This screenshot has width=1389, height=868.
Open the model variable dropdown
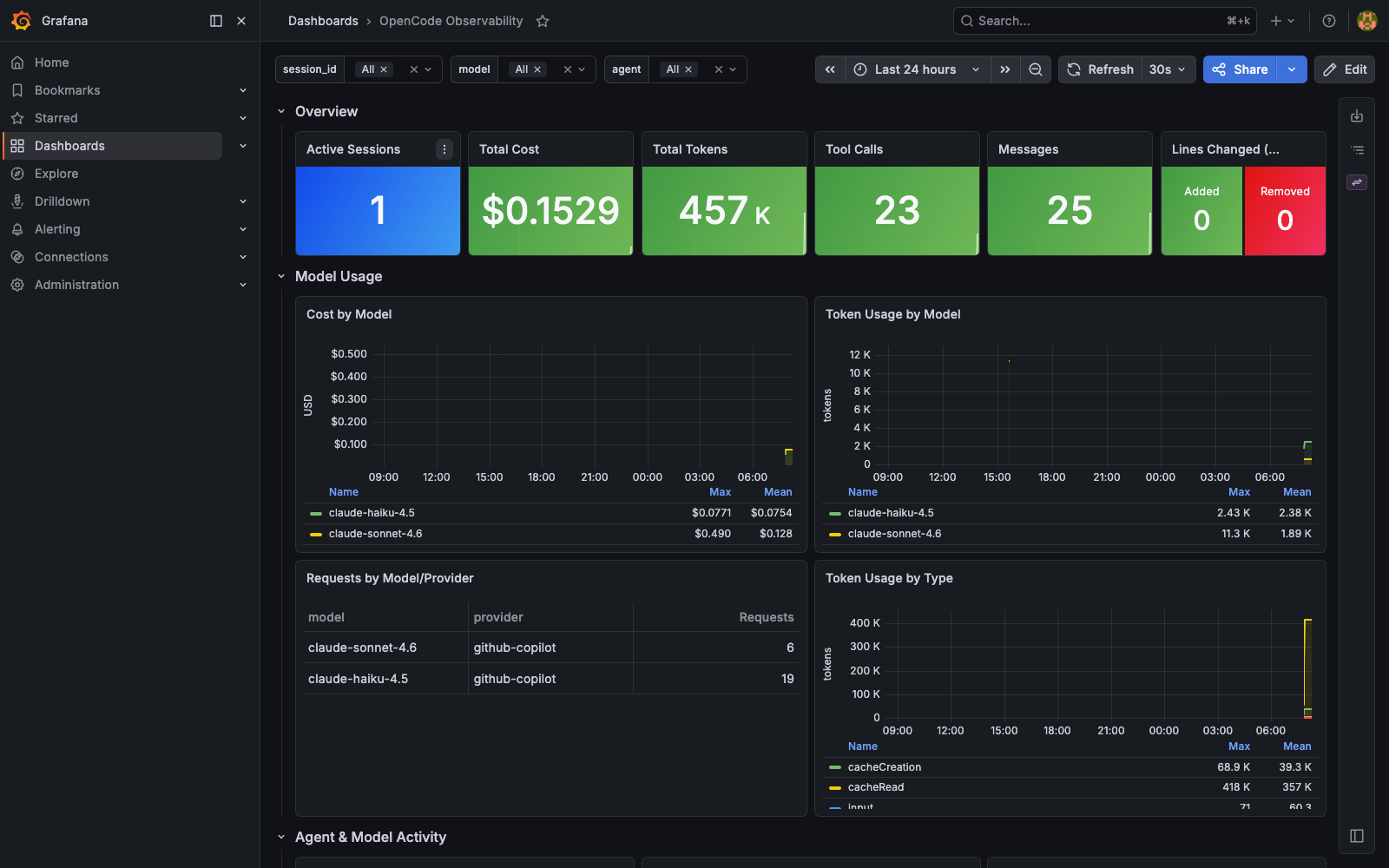582,69
